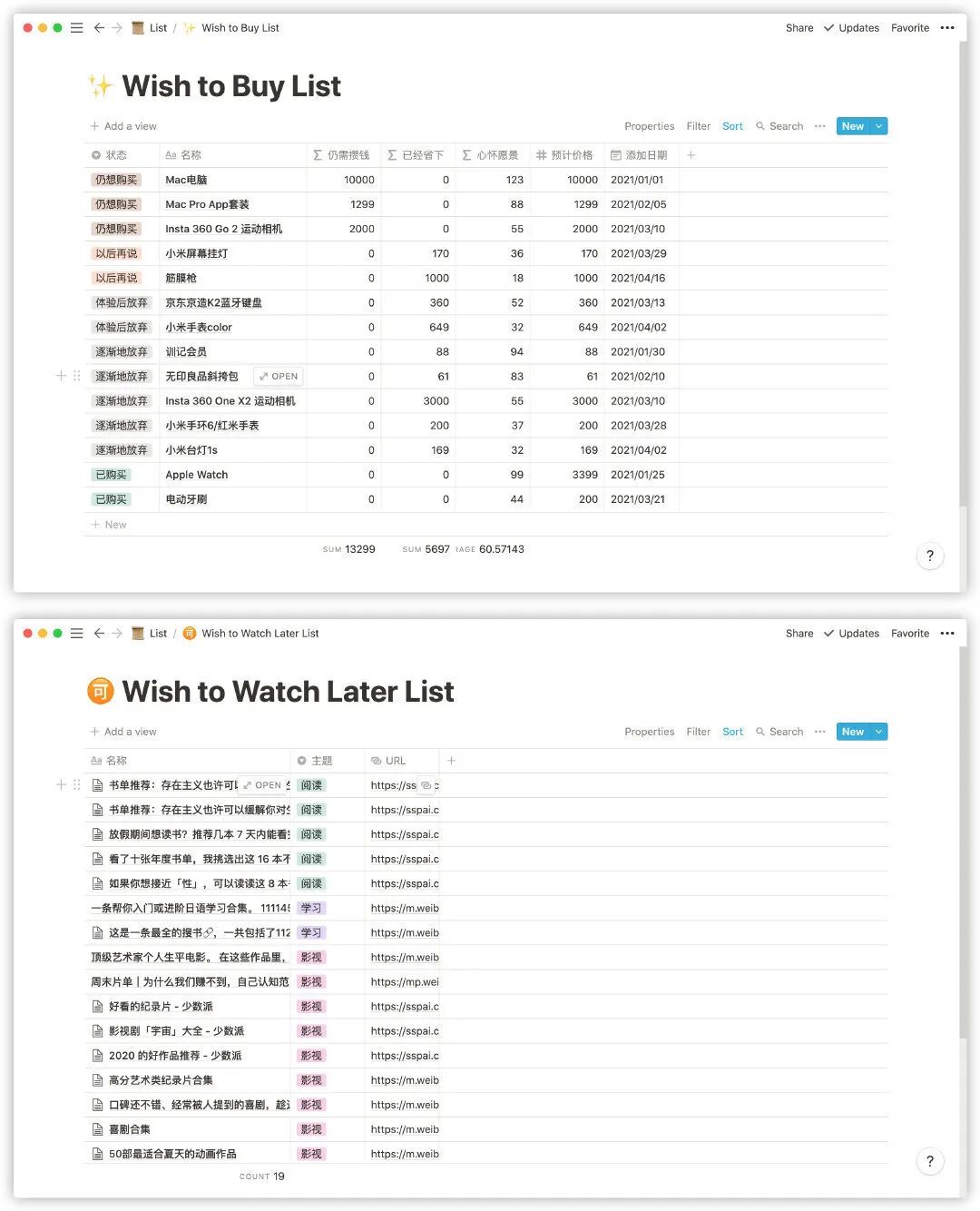Go back in Wish to Buy List window
The width and height of the screenshot is (980, 1211).
pyautogui.click(x=99, y=28)
